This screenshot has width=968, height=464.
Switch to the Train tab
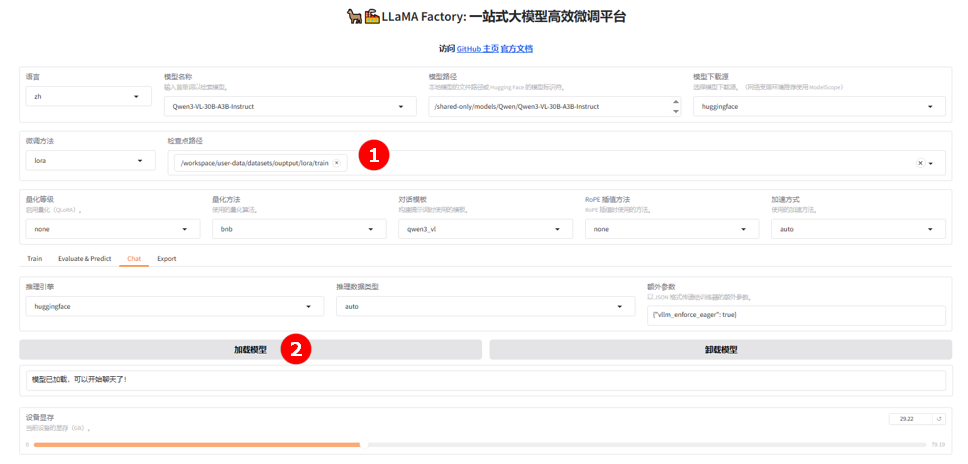(x=35, y=259)
